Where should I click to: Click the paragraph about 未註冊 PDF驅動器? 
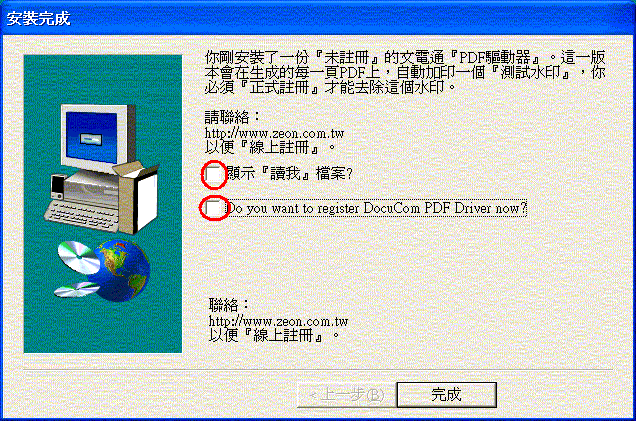click(x=405, y=72)
